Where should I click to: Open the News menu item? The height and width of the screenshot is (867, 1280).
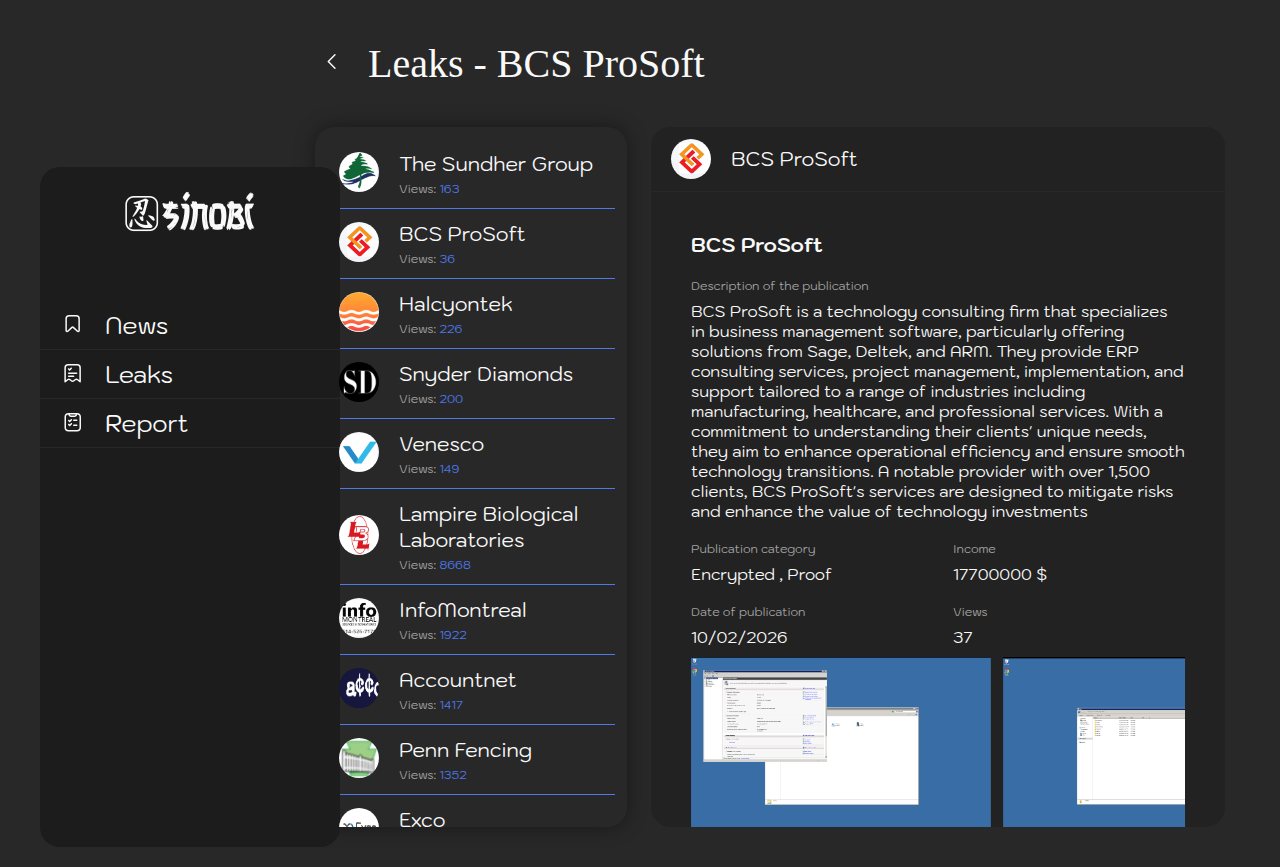[x=137, y=326]
